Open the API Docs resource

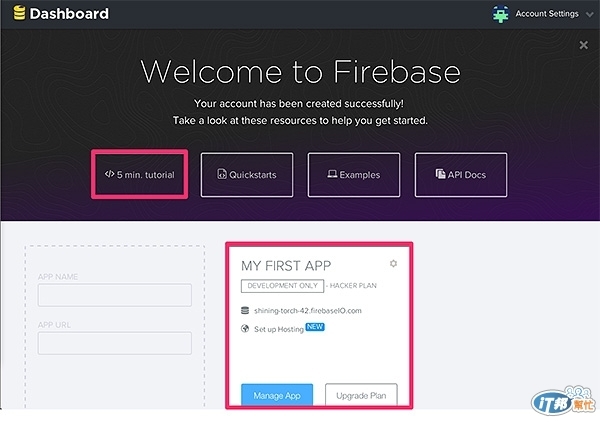pos(461,175)
